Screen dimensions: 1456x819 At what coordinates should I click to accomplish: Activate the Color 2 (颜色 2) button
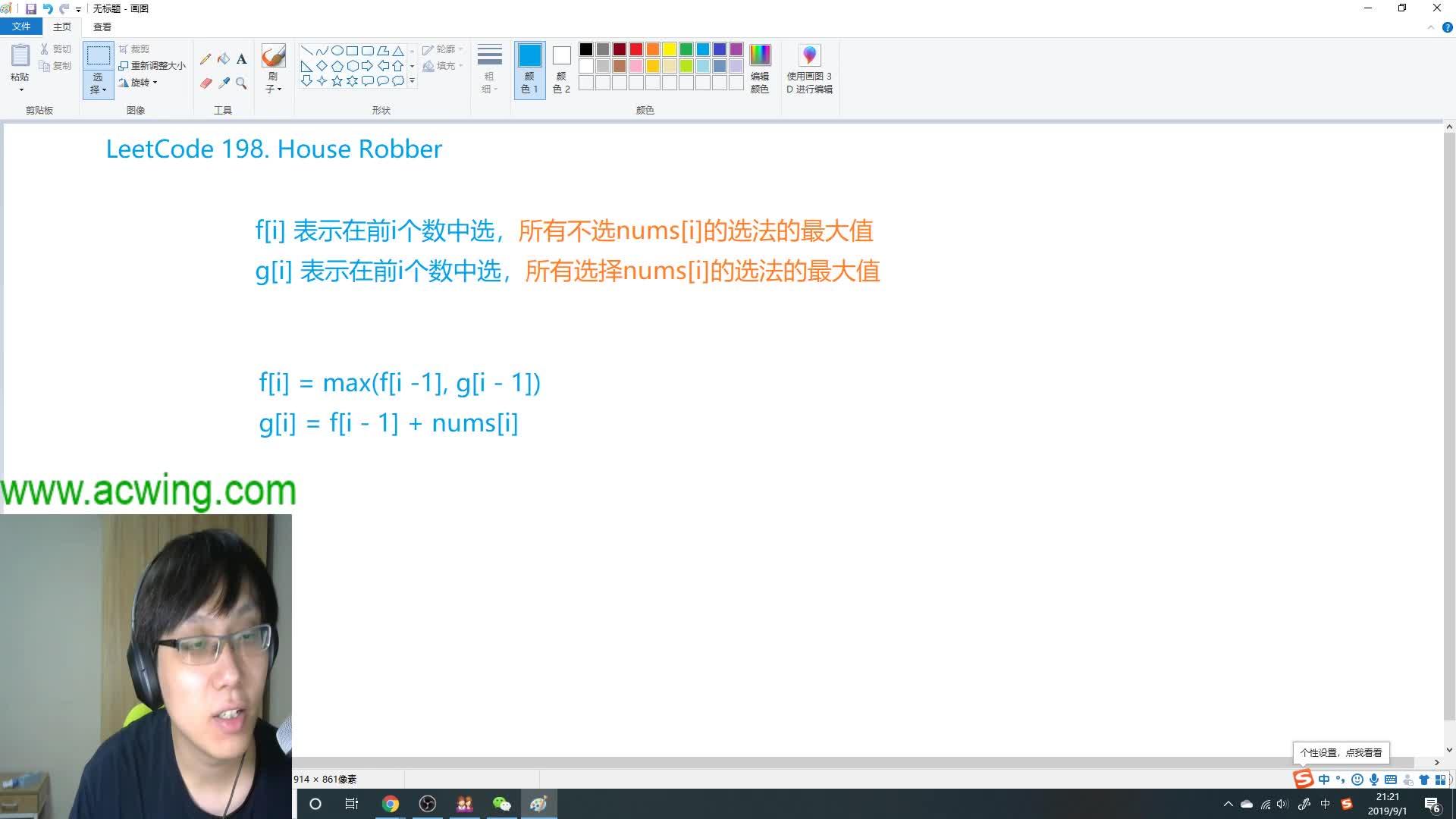(561, 68)
